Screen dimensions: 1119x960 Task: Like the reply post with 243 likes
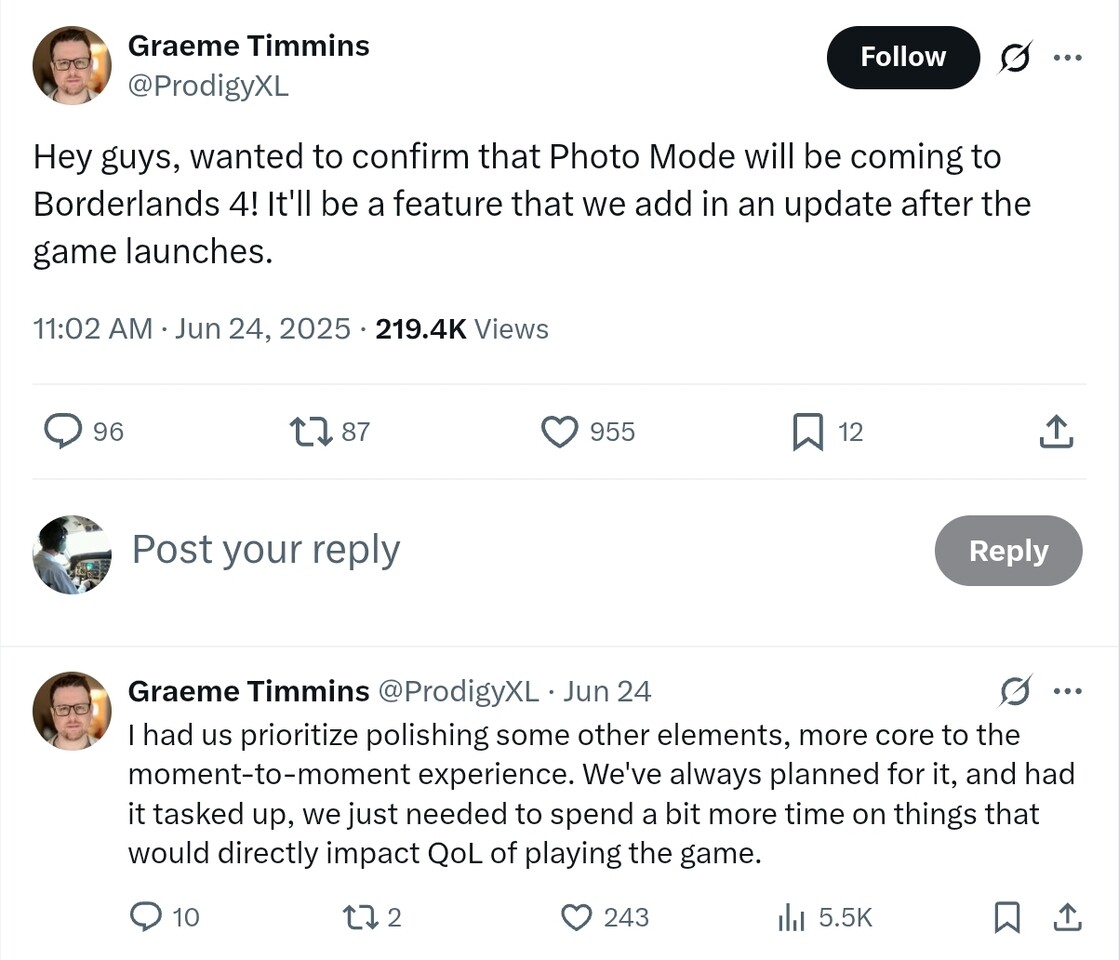point(576,917)
